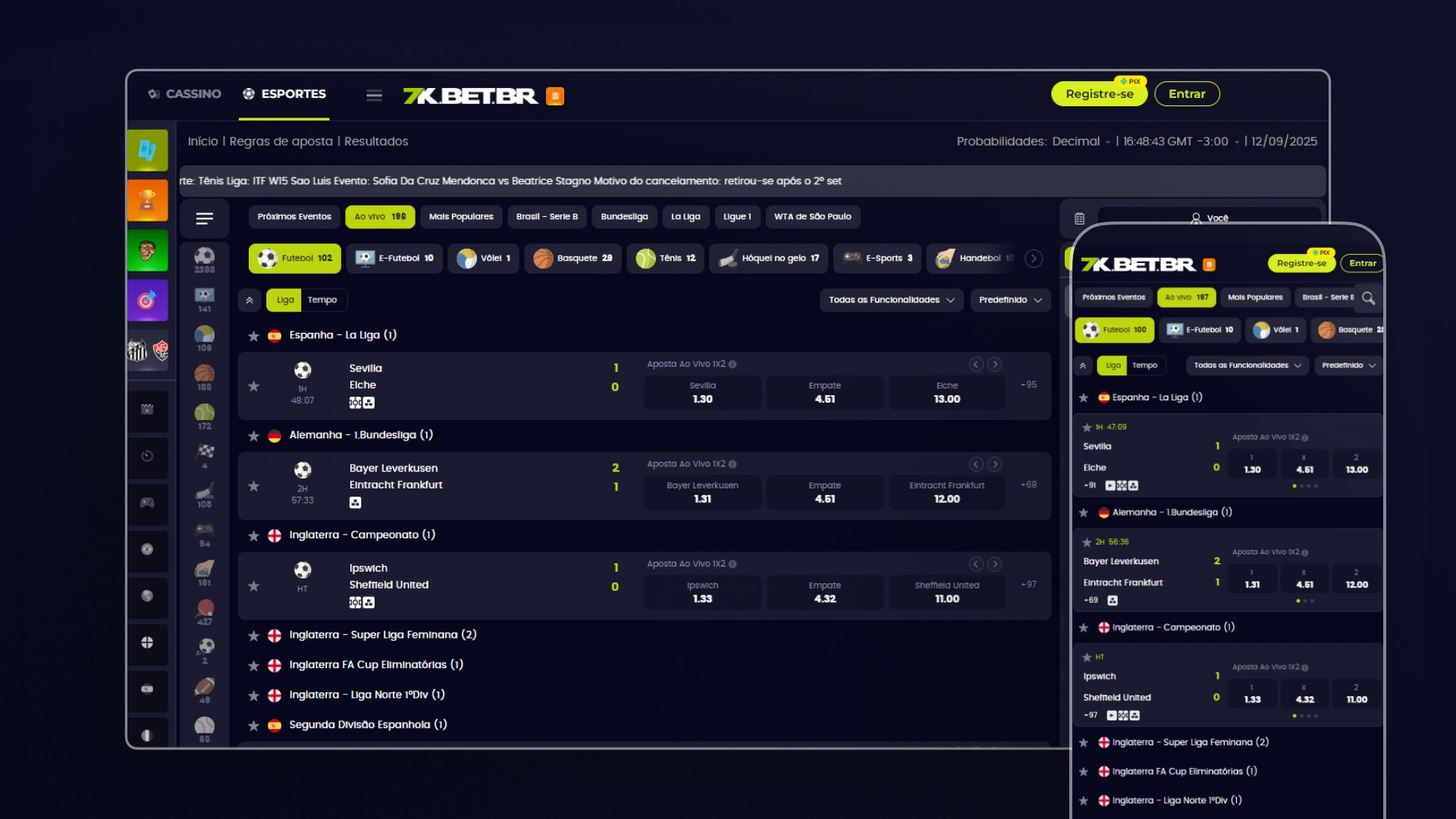Expand the Predefinido dropdown
Screen dimensions: 1456x819
(1010, 300)
